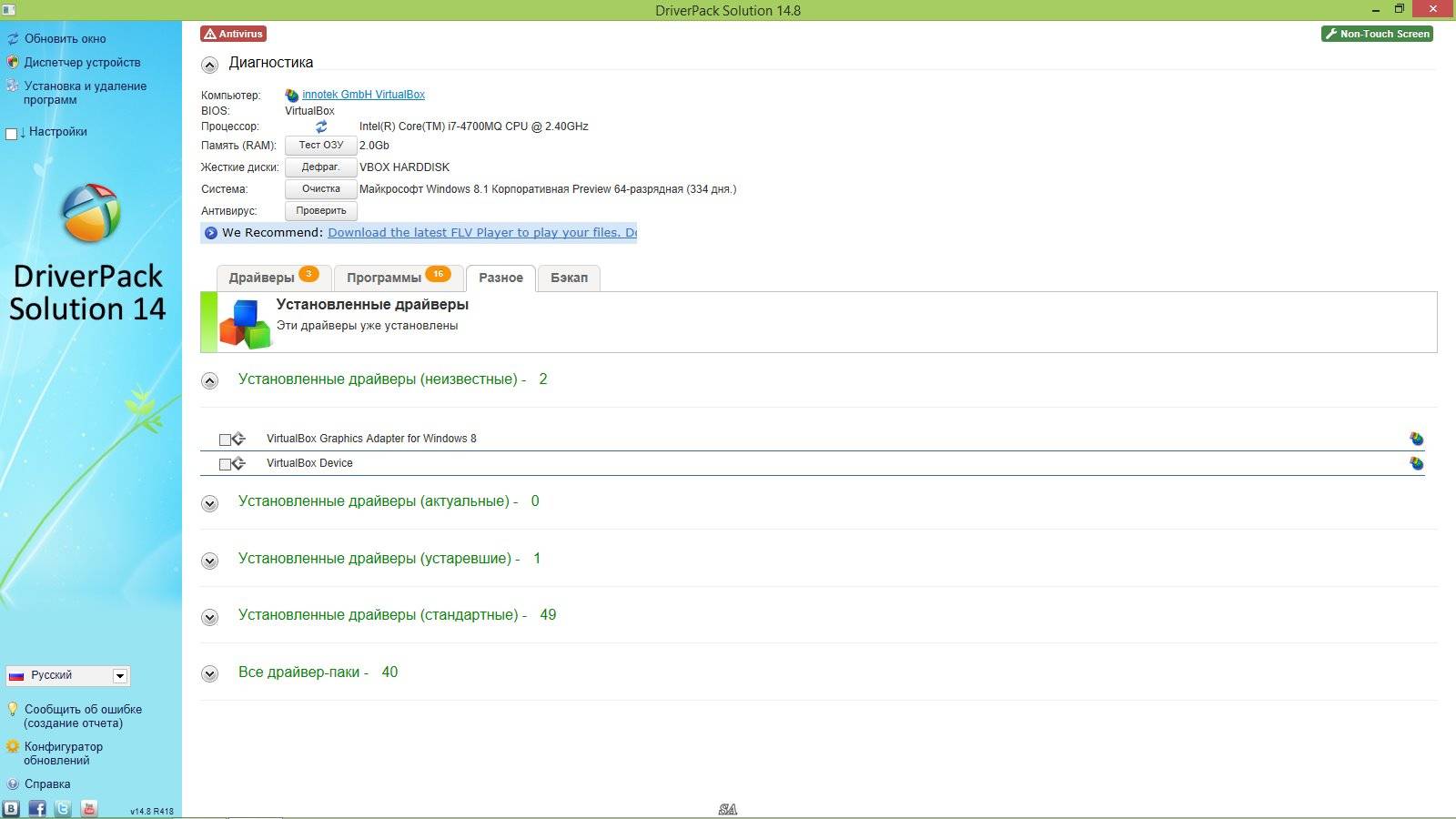The image size is (1456, 819).
Task: Open the VK social icon
Action: pyautogui.click(x=11, y=808)
